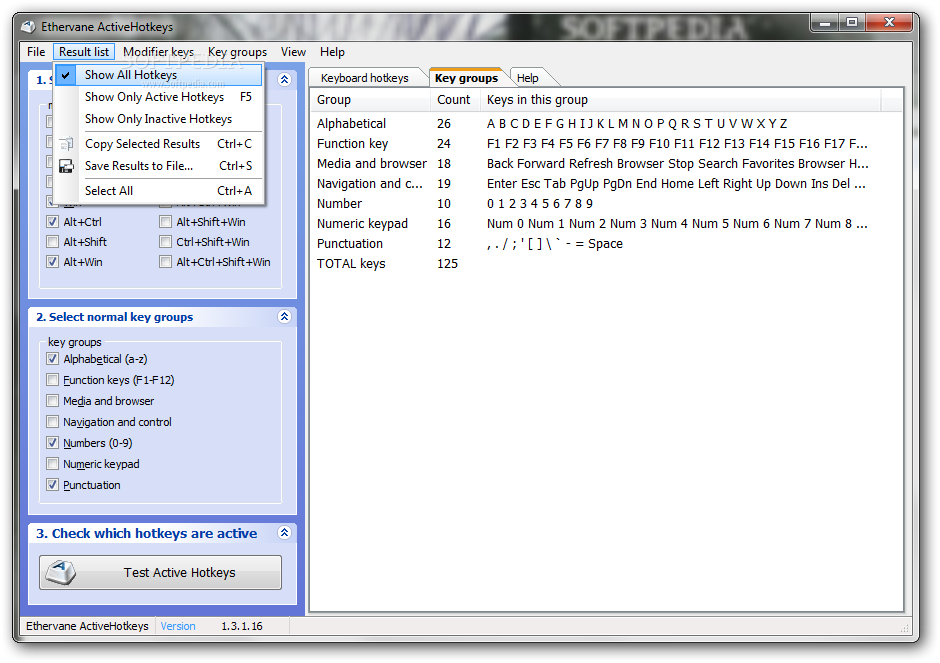Close the Result list menu
Viewport: 940px width, 663px height.
click(x=84, y=52)
